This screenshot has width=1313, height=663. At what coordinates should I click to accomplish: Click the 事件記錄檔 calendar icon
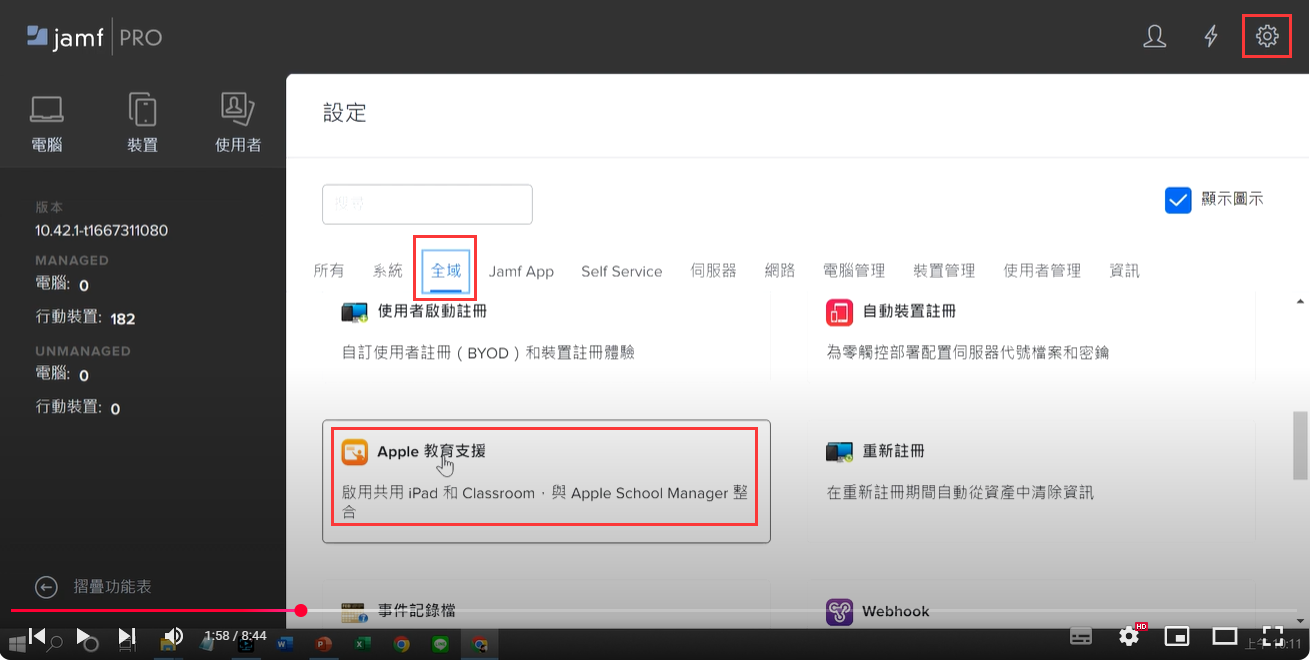coord(354,612)
